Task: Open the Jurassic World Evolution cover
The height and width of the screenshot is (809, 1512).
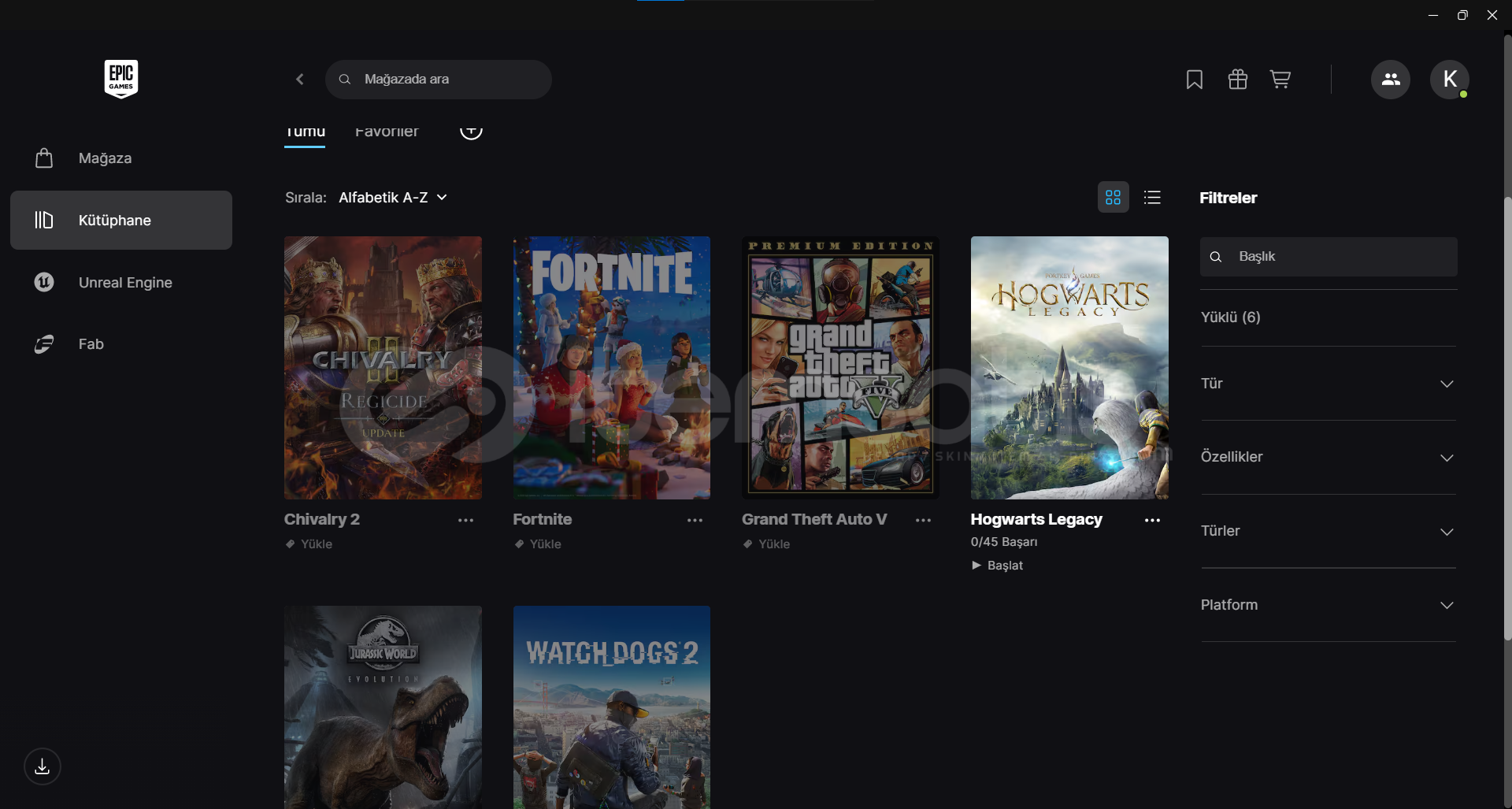Action: (x=383, y=707)
